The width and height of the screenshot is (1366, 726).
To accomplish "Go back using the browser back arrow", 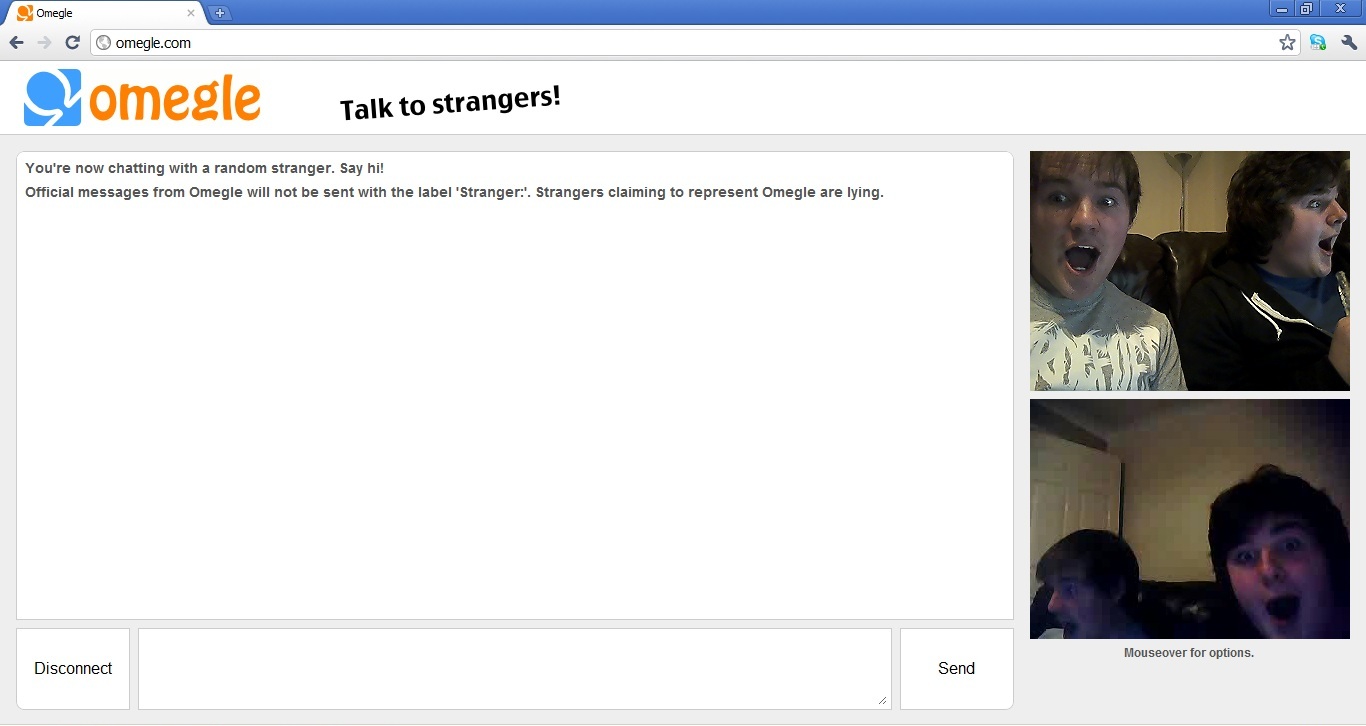I will (x=16, y=43).
